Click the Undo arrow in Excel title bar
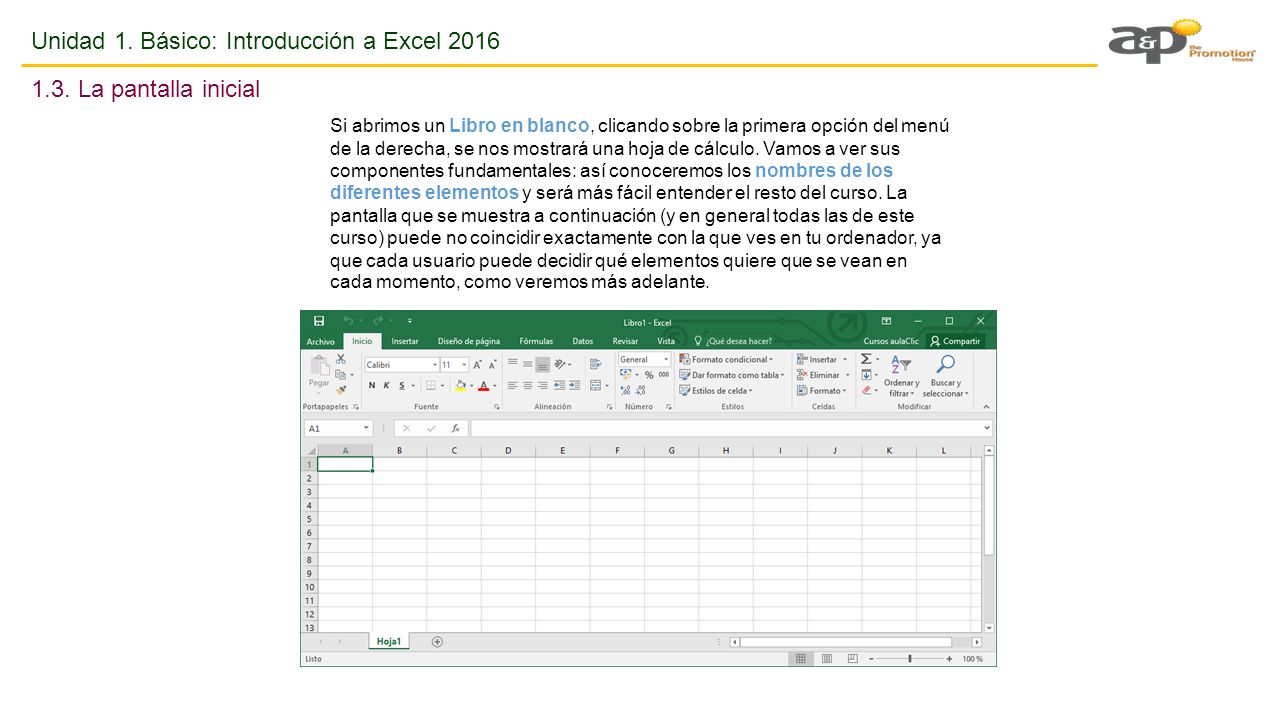Viewport: 1280px width, 720px height. [346, 321]
